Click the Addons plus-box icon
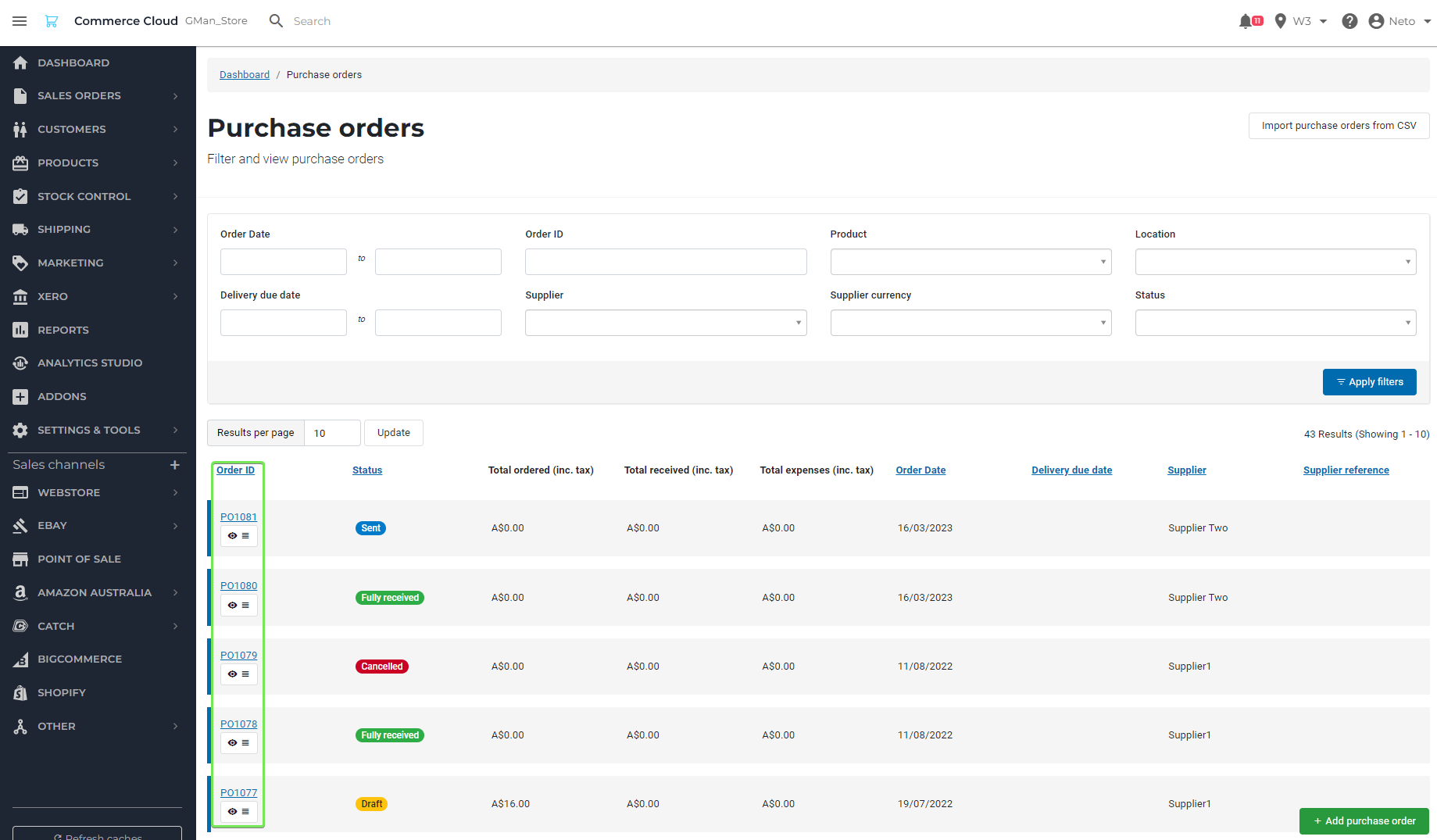 coord(20,396)
